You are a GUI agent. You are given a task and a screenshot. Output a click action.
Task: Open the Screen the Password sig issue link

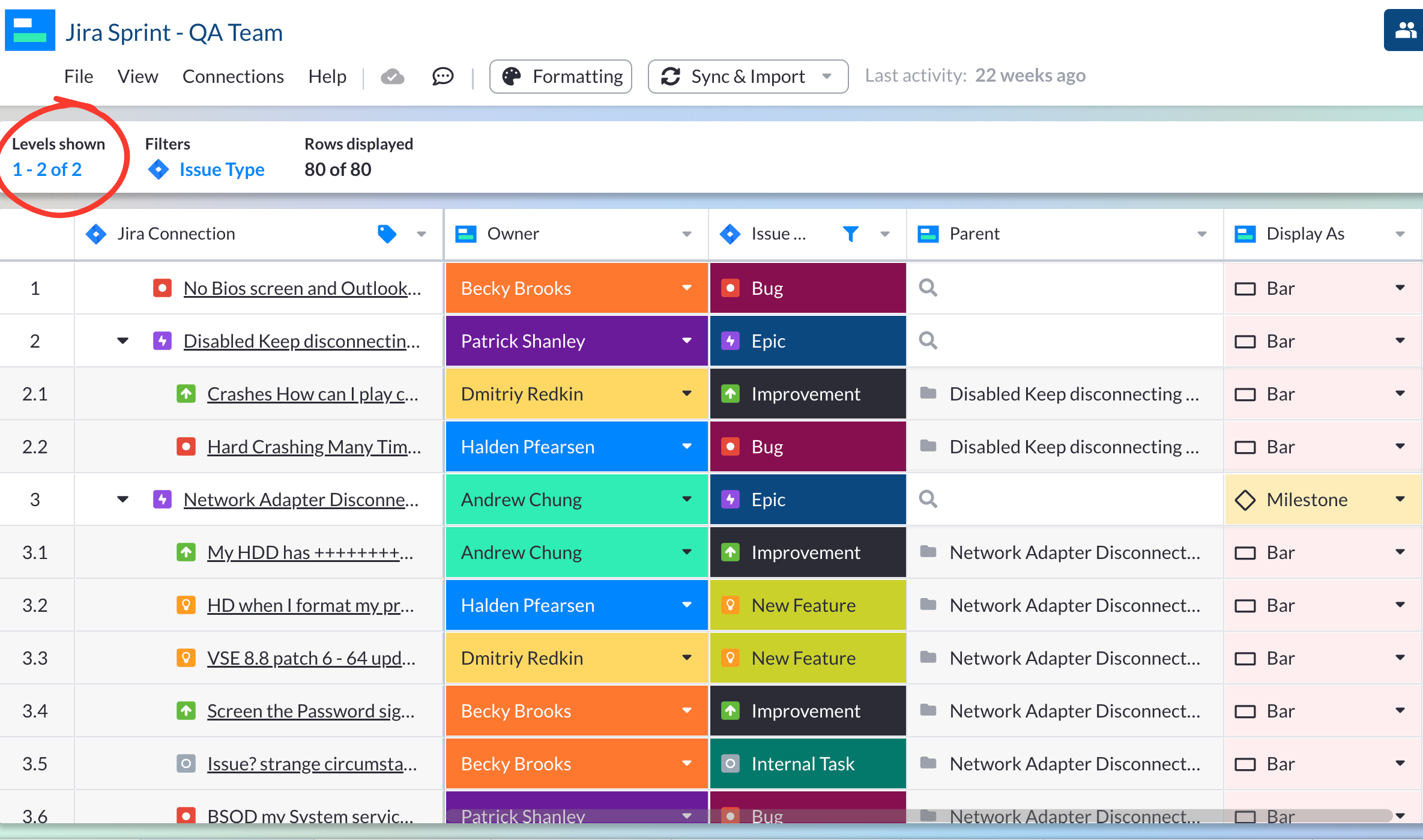311,711
